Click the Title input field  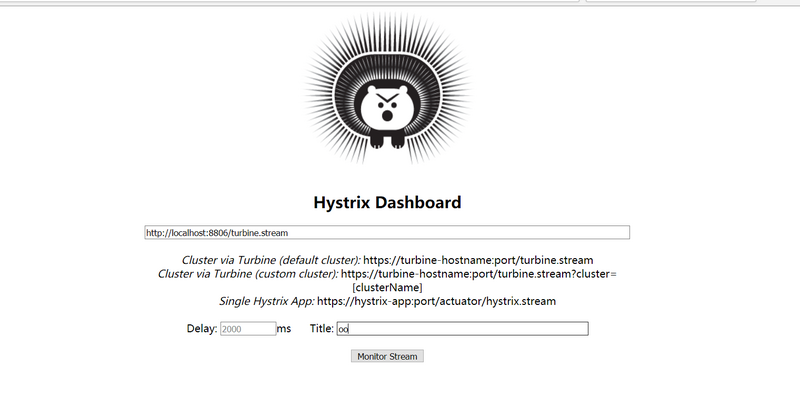(463, 329)
